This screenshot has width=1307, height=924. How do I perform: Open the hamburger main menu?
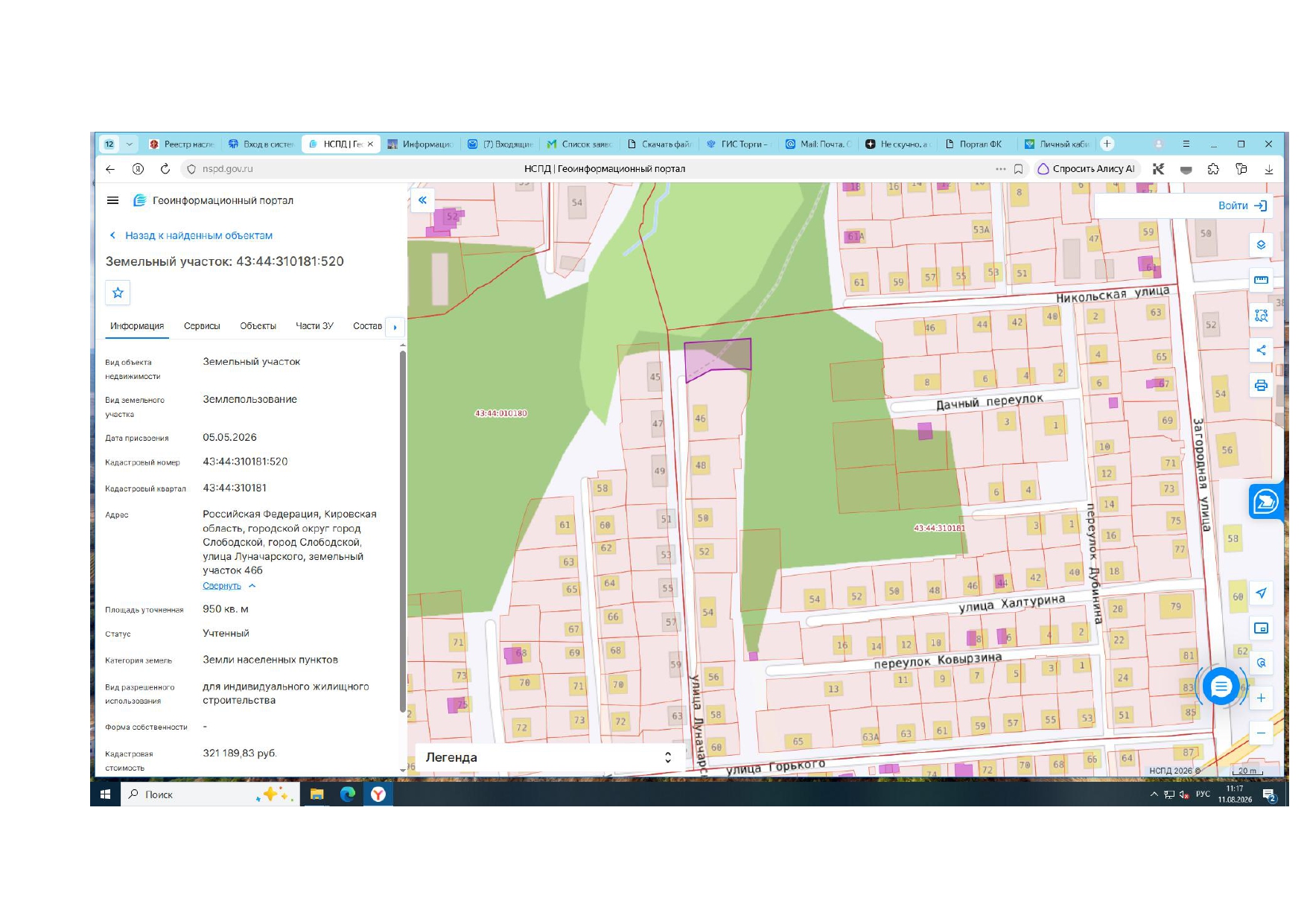[112, 200]
